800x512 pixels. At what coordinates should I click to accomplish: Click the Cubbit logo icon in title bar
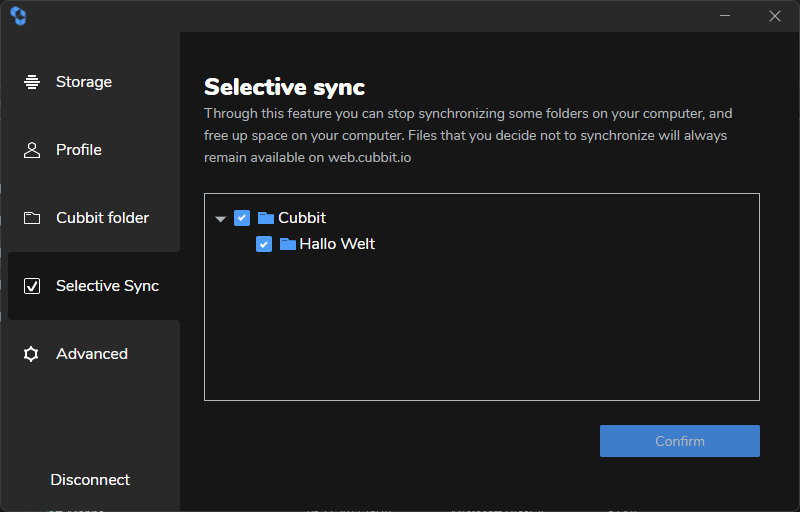(18, 16)
